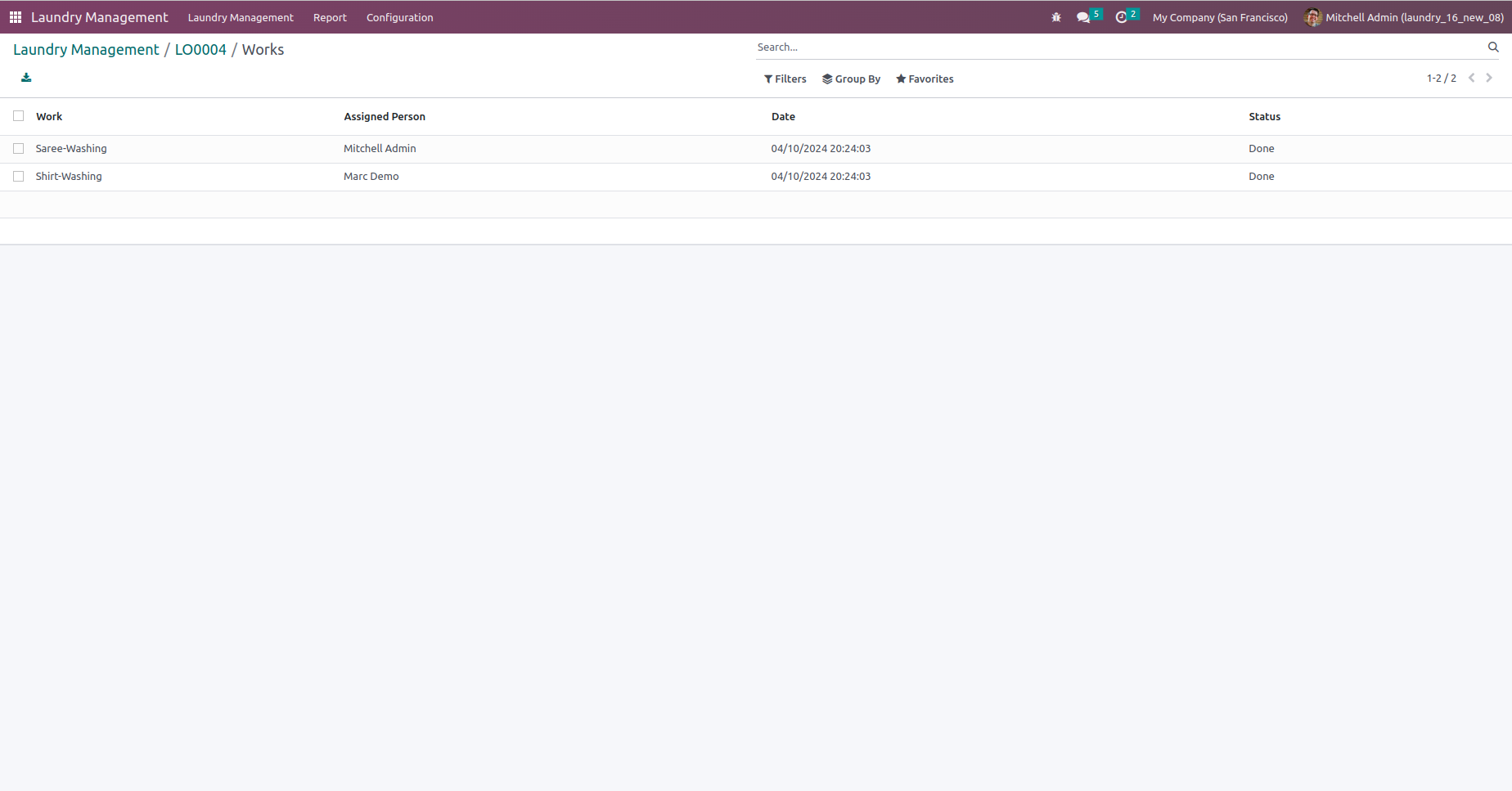Select the Saree-Washing row checkbox
The width and height of the screenshot is (1512, 791).
[19, 149]
